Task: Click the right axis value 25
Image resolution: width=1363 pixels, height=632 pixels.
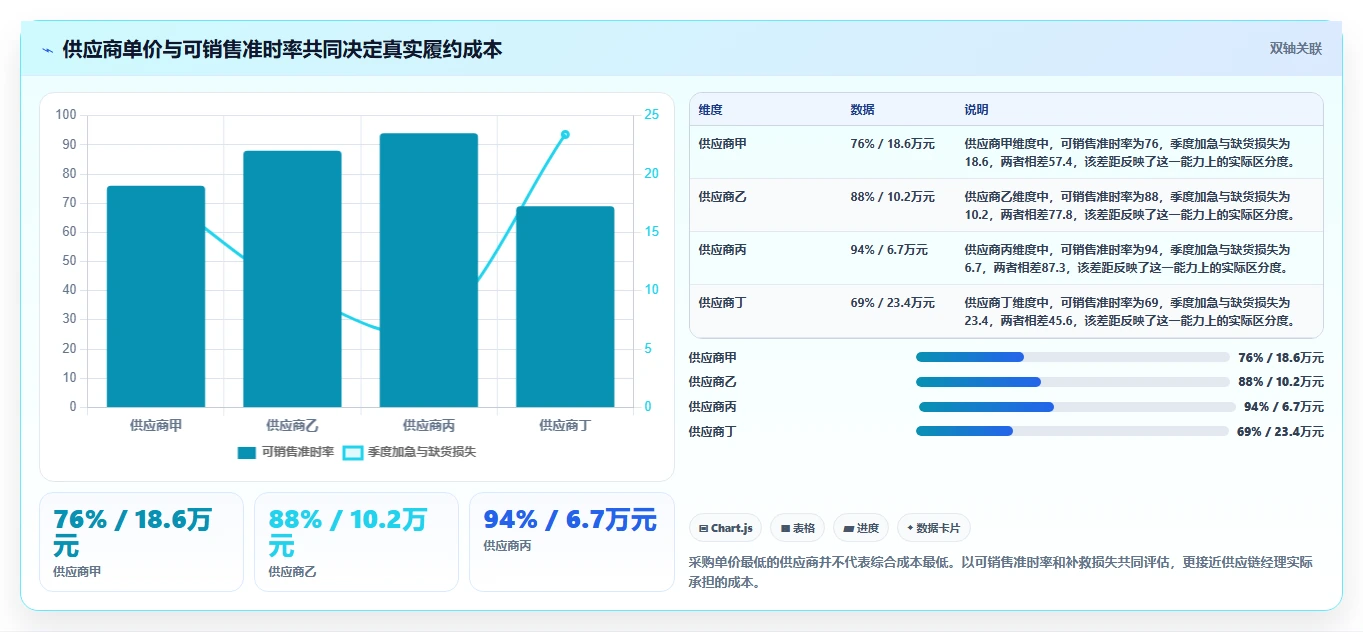Action: click(651, 115)
